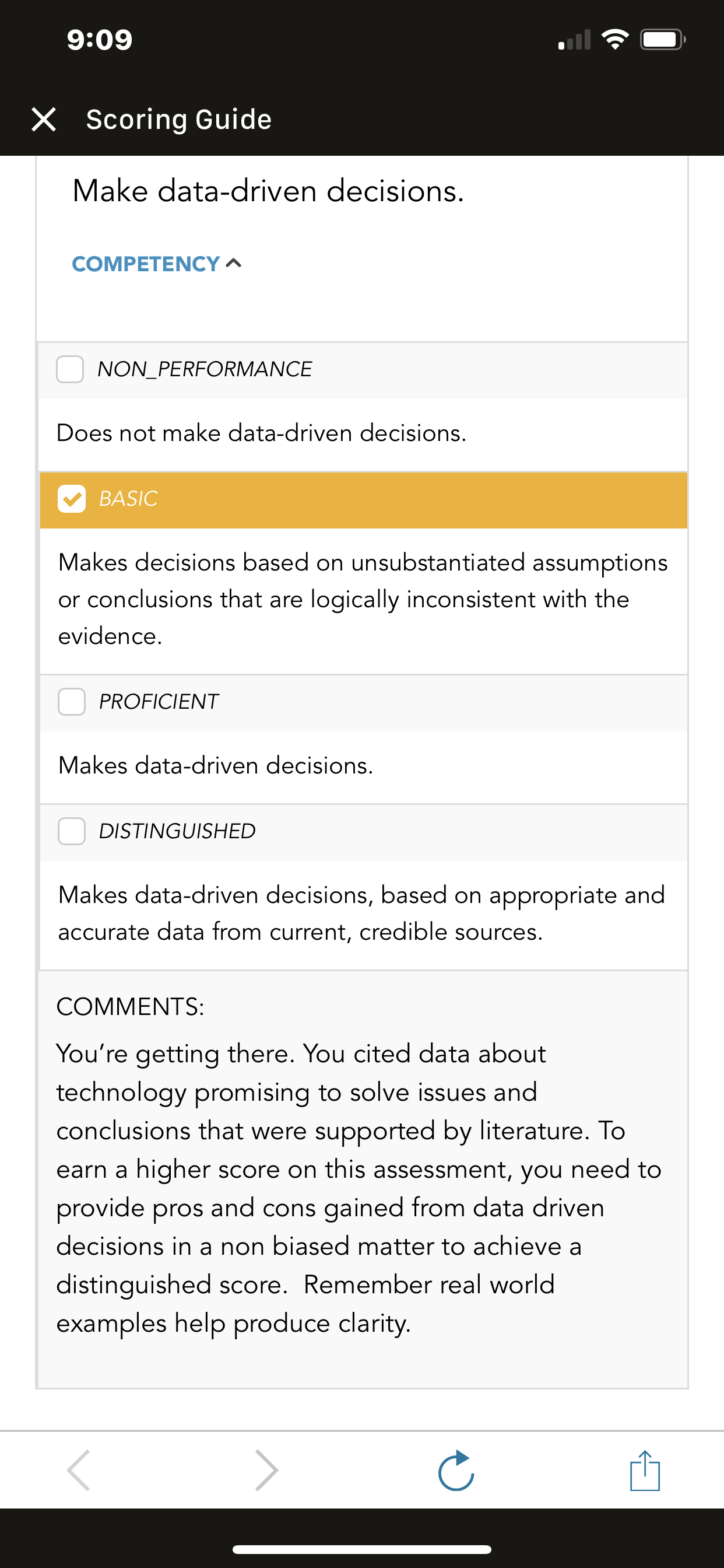Tap the 9:09 clock in status bar
The image size is (724, 1568).
pos(100,40)
